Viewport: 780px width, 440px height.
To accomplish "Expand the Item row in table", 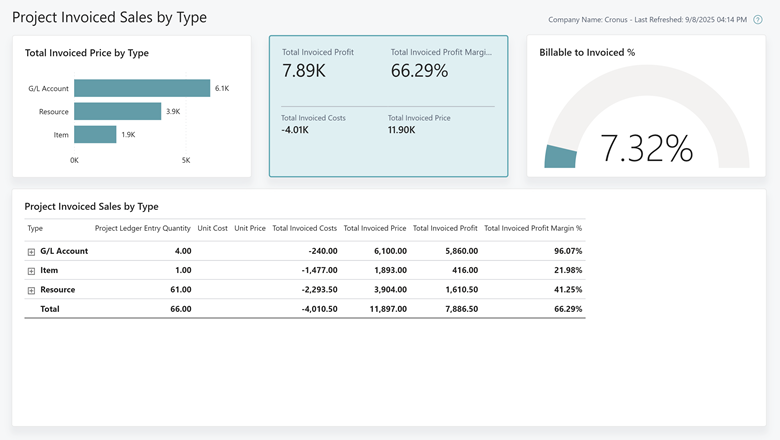I will pyautogui.click(x=31, y=271).
